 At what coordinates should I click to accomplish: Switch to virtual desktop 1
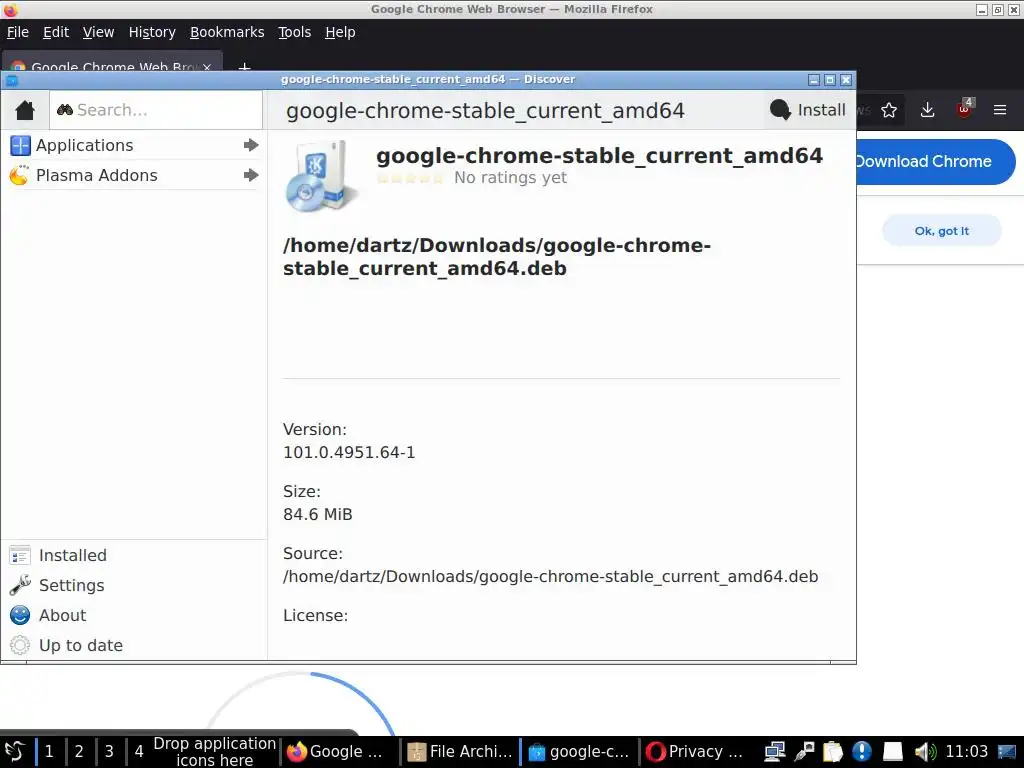point(49,751)
